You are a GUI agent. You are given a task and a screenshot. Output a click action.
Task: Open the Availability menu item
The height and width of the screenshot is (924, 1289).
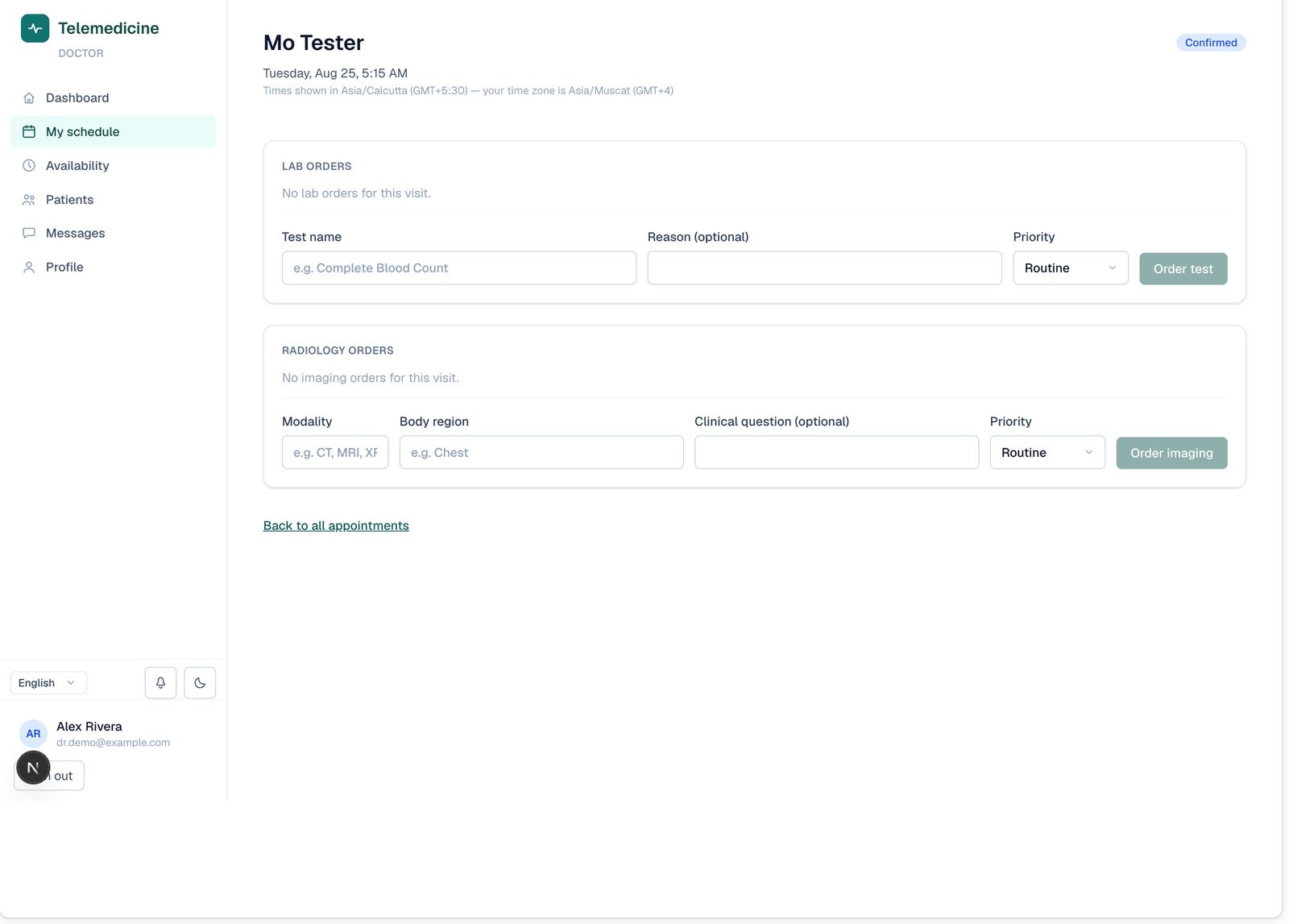113,166
